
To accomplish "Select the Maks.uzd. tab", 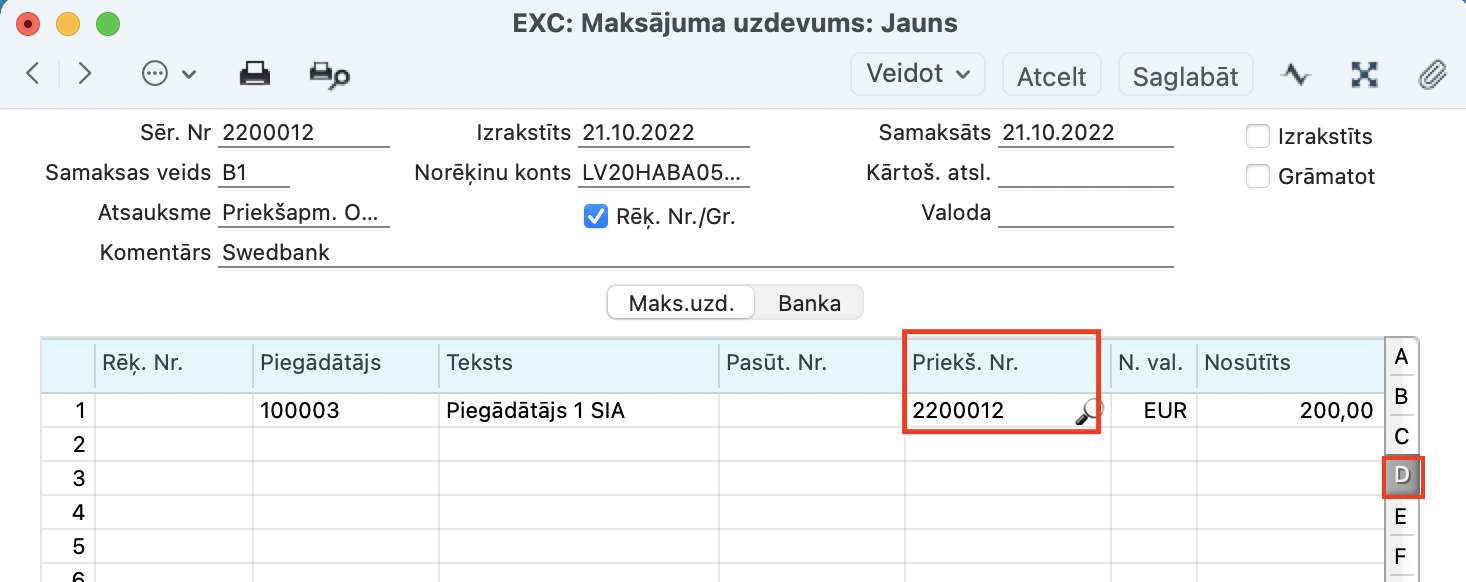I will [681, 303].
